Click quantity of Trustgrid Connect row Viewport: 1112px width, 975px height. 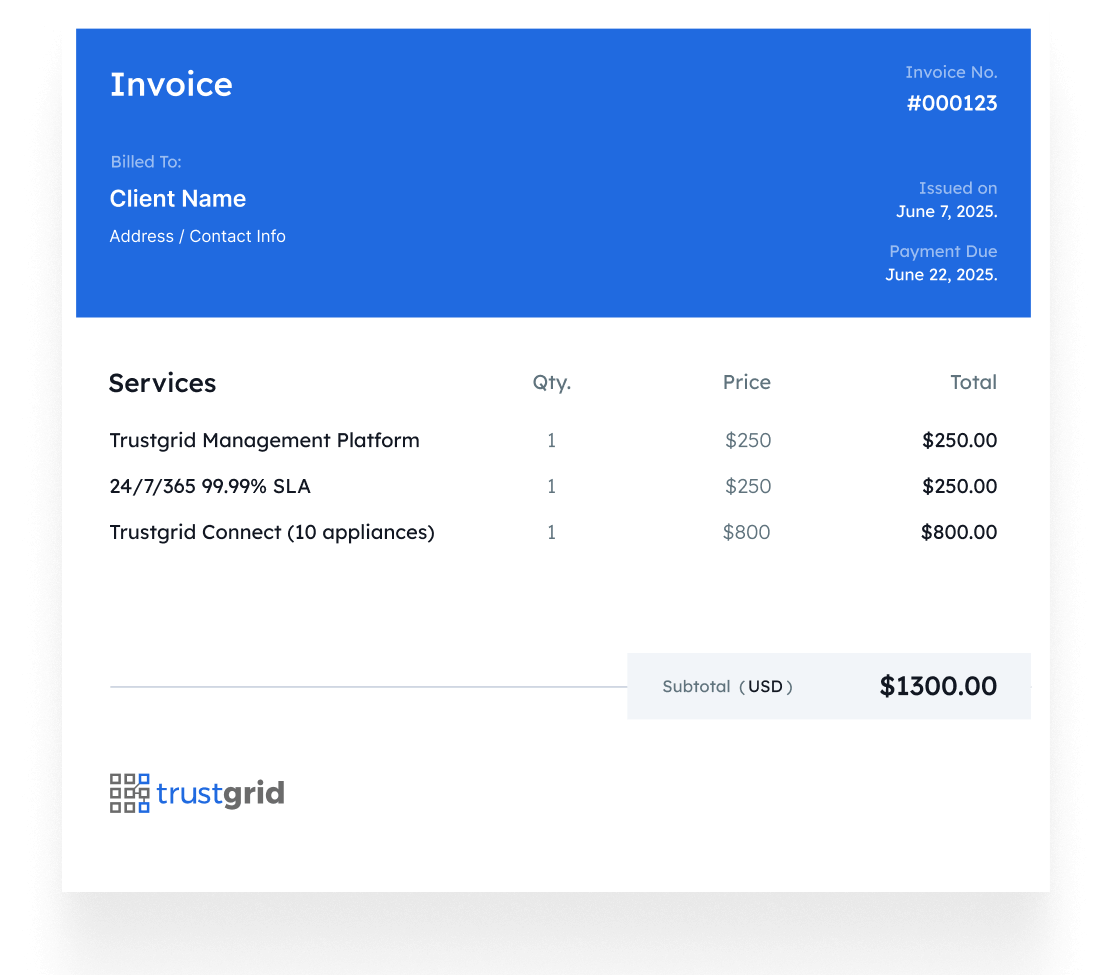pyautogui.click(x=551, y=533)
